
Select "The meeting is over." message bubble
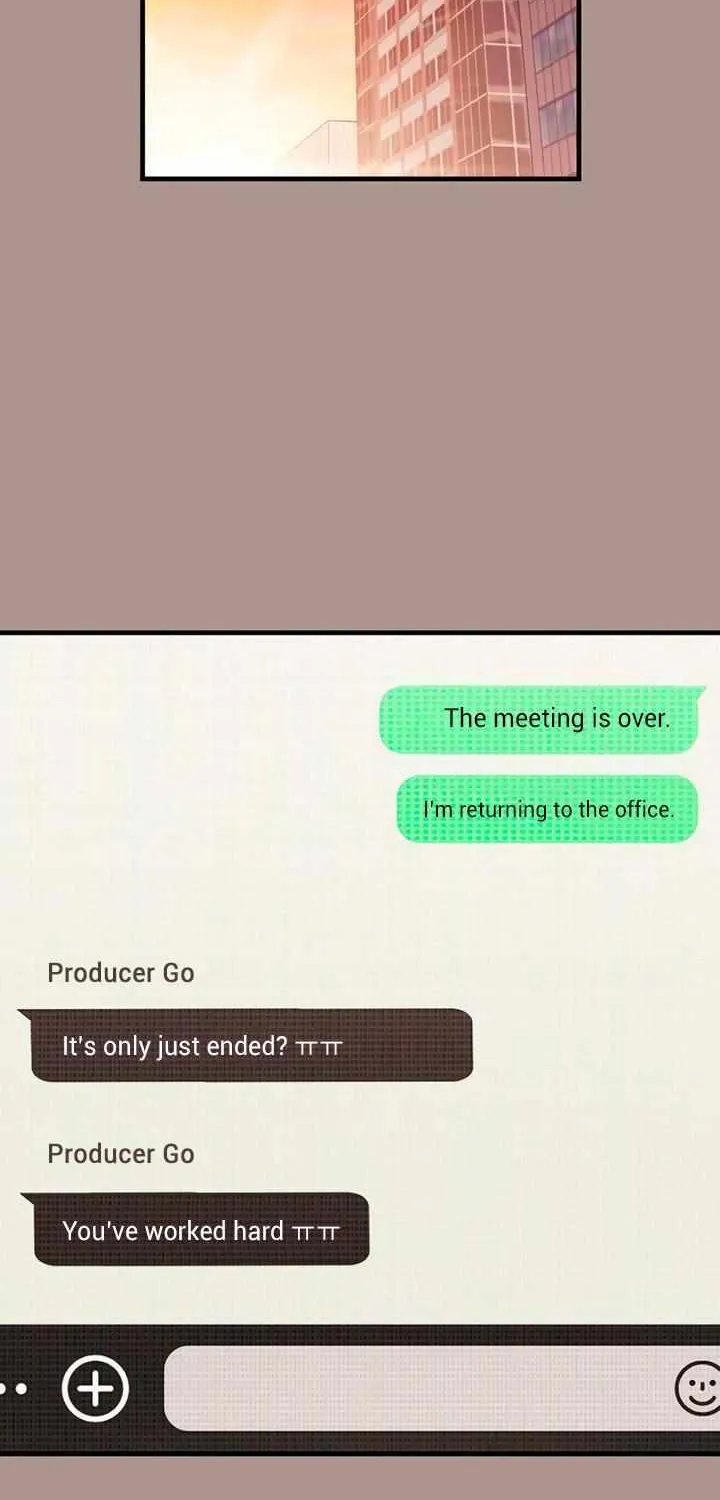coord(540,719)
